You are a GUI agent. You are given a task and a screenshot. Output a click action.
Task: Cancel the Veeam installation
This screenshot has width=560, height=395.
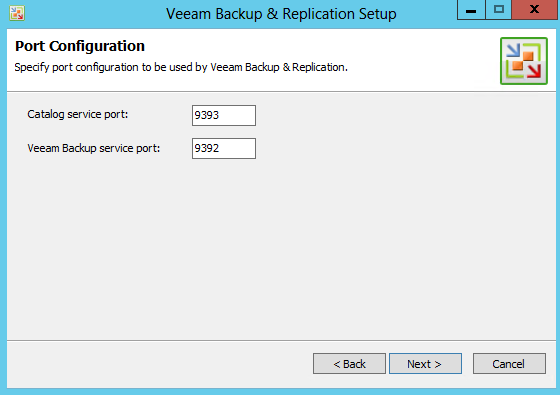click(x=509, y=364)
